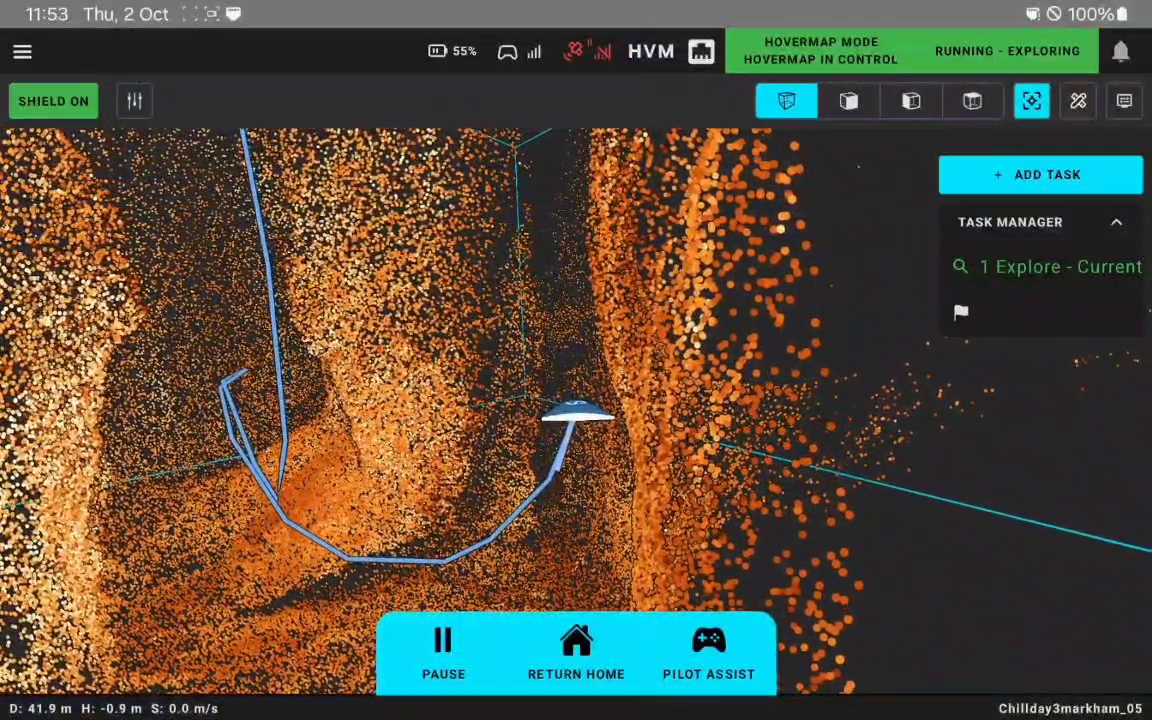
Task: Activate Pilot Assist mode
Action: tap(708, 654)
